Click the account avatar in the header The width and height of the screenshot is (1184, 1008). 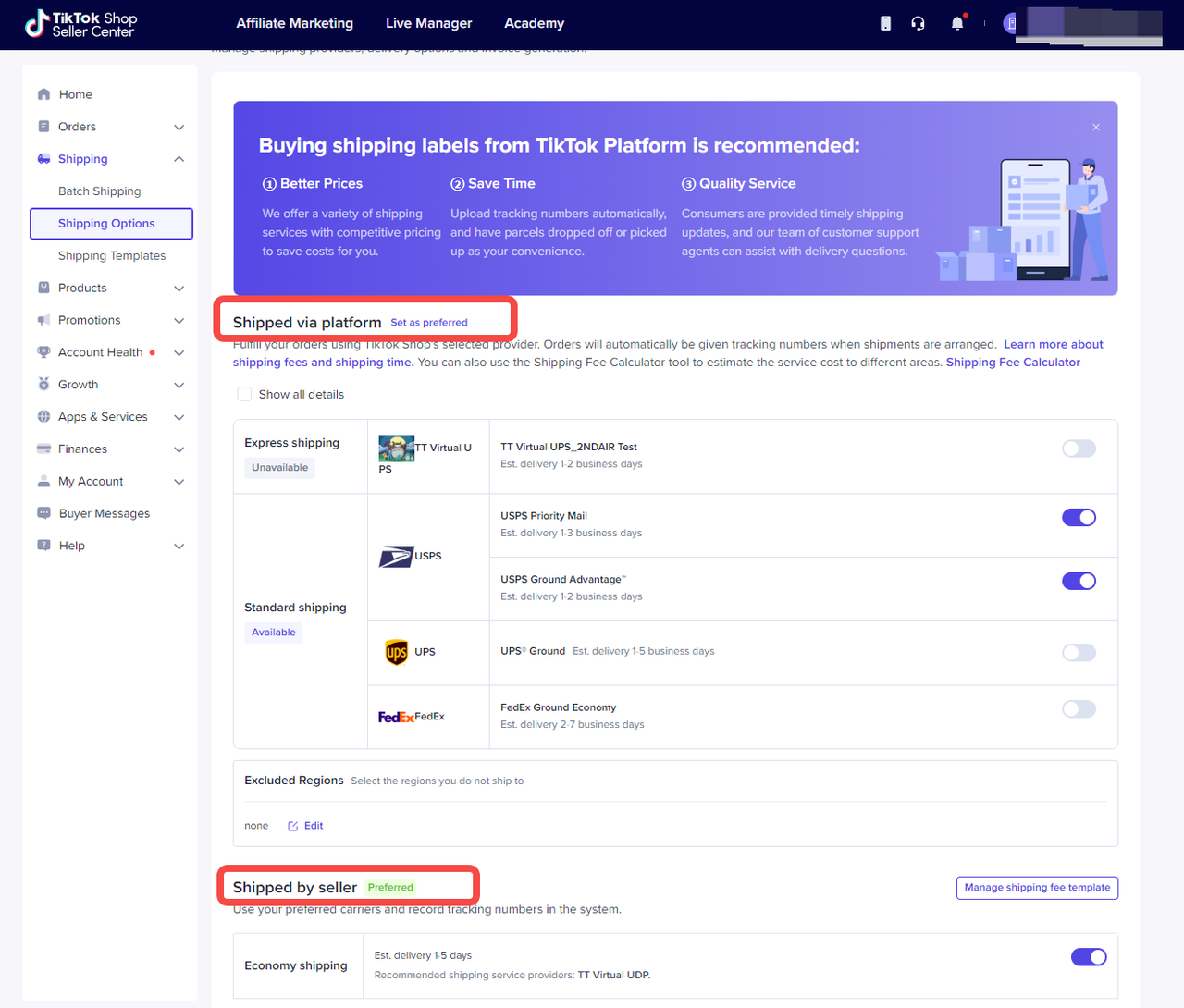point(1011,23)
